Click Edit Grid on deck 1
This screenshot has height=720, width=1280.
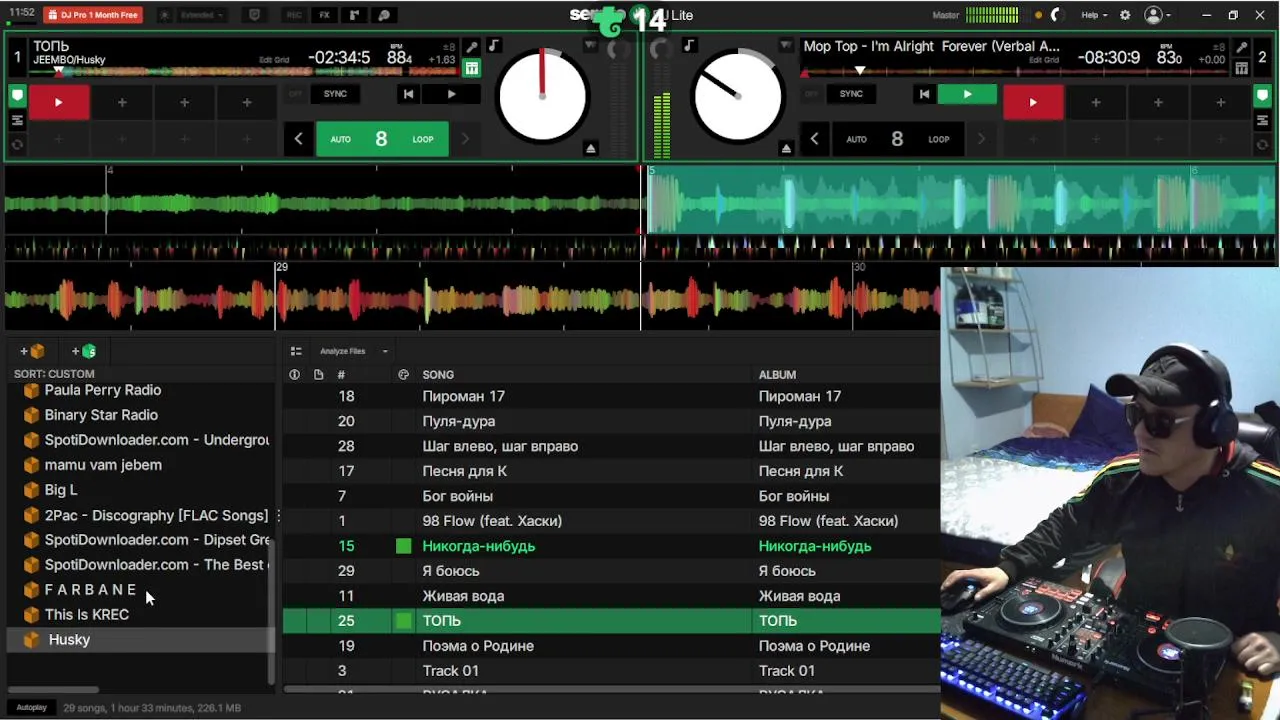[x=274, y=60]
